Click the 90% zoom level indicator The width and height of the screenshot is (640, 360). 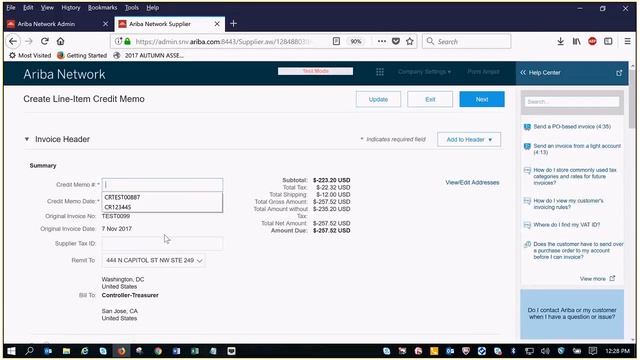point(356,41)
